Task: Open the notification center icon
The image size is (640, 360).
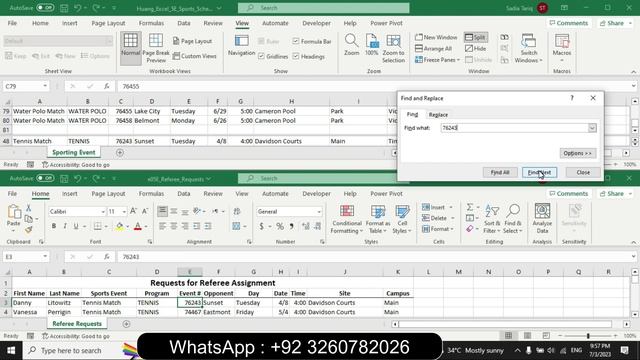Action: click(x=624, y=350)
